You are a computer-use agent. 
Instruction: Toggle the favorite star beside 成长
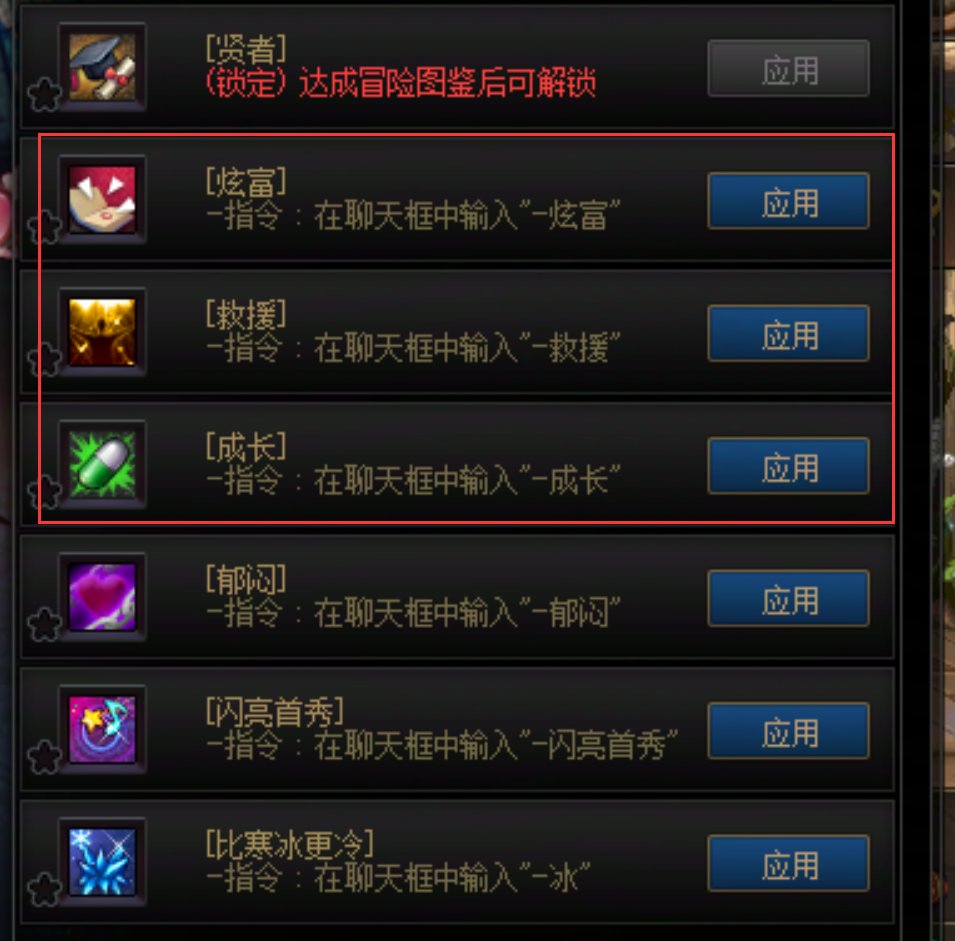44,492
